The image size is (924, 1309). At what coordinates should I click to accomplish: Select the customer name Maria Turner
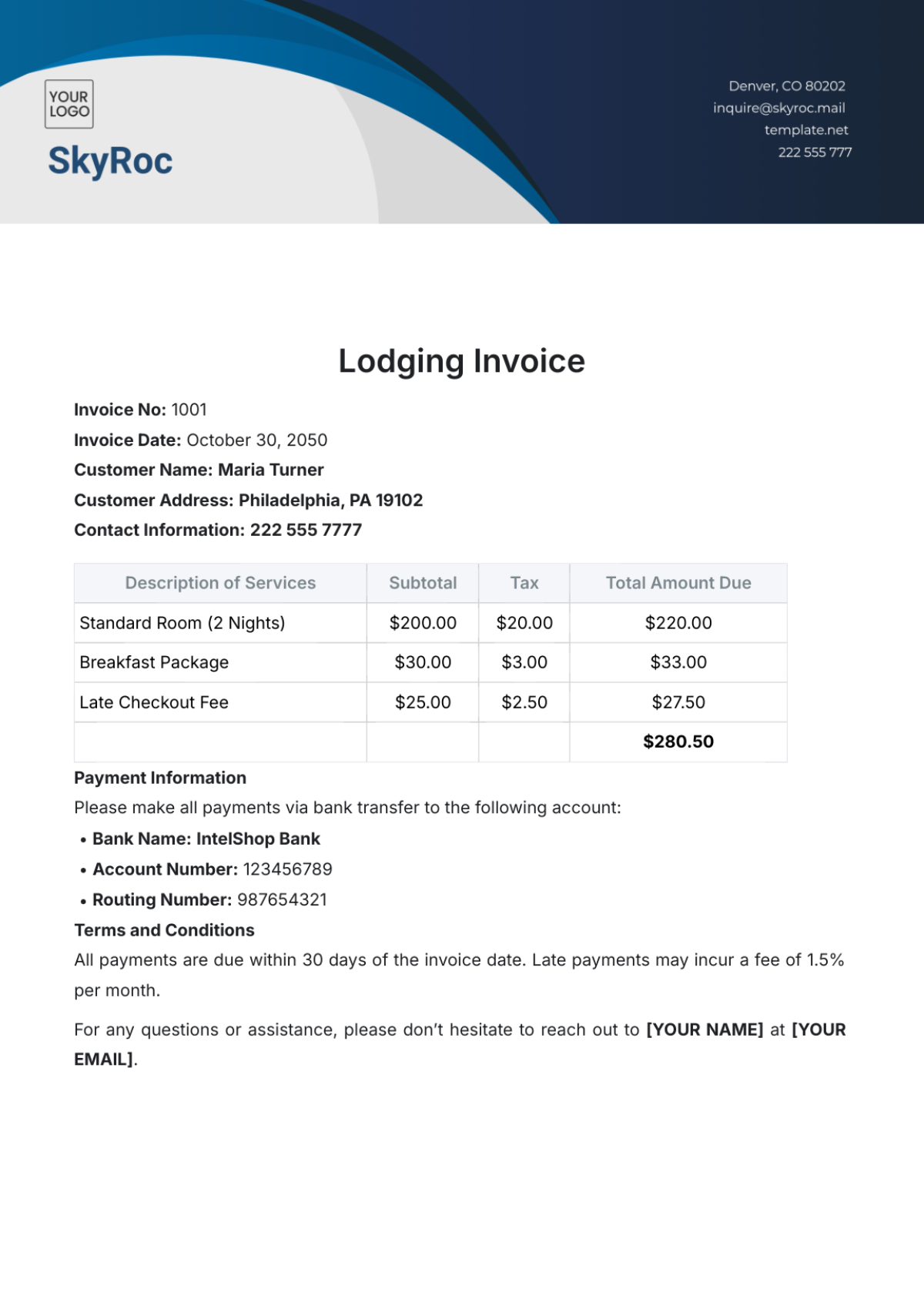coord(270,470)
